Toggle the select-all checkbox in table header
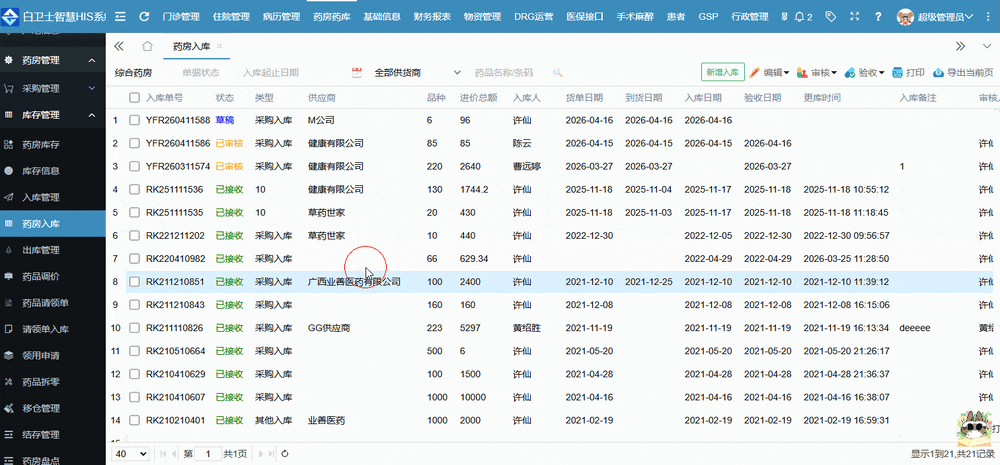Viewport: 1000px width, 465px height. (x=134, y=98)
